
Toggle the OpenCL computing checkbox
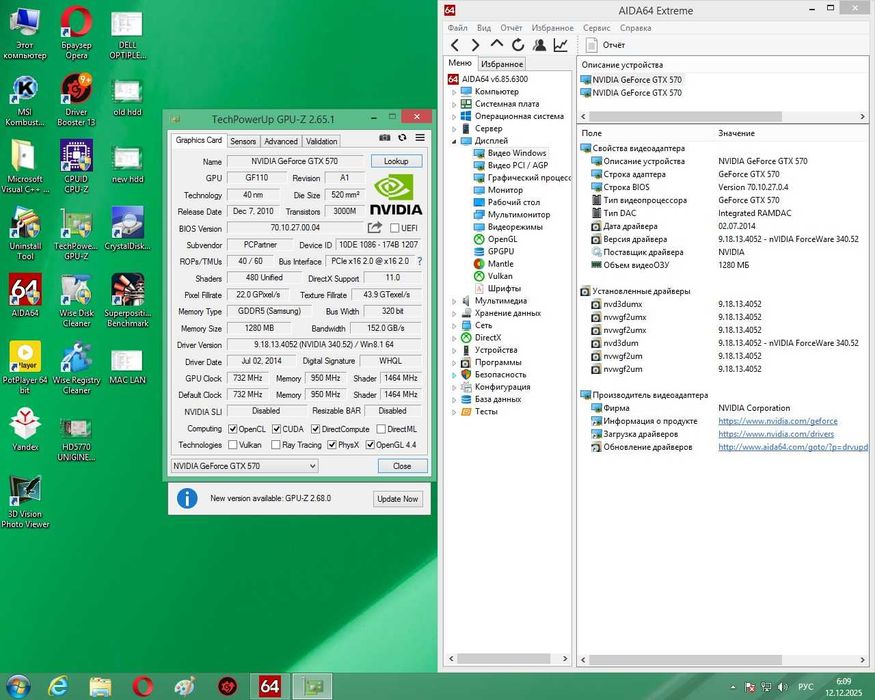point(233,429)
